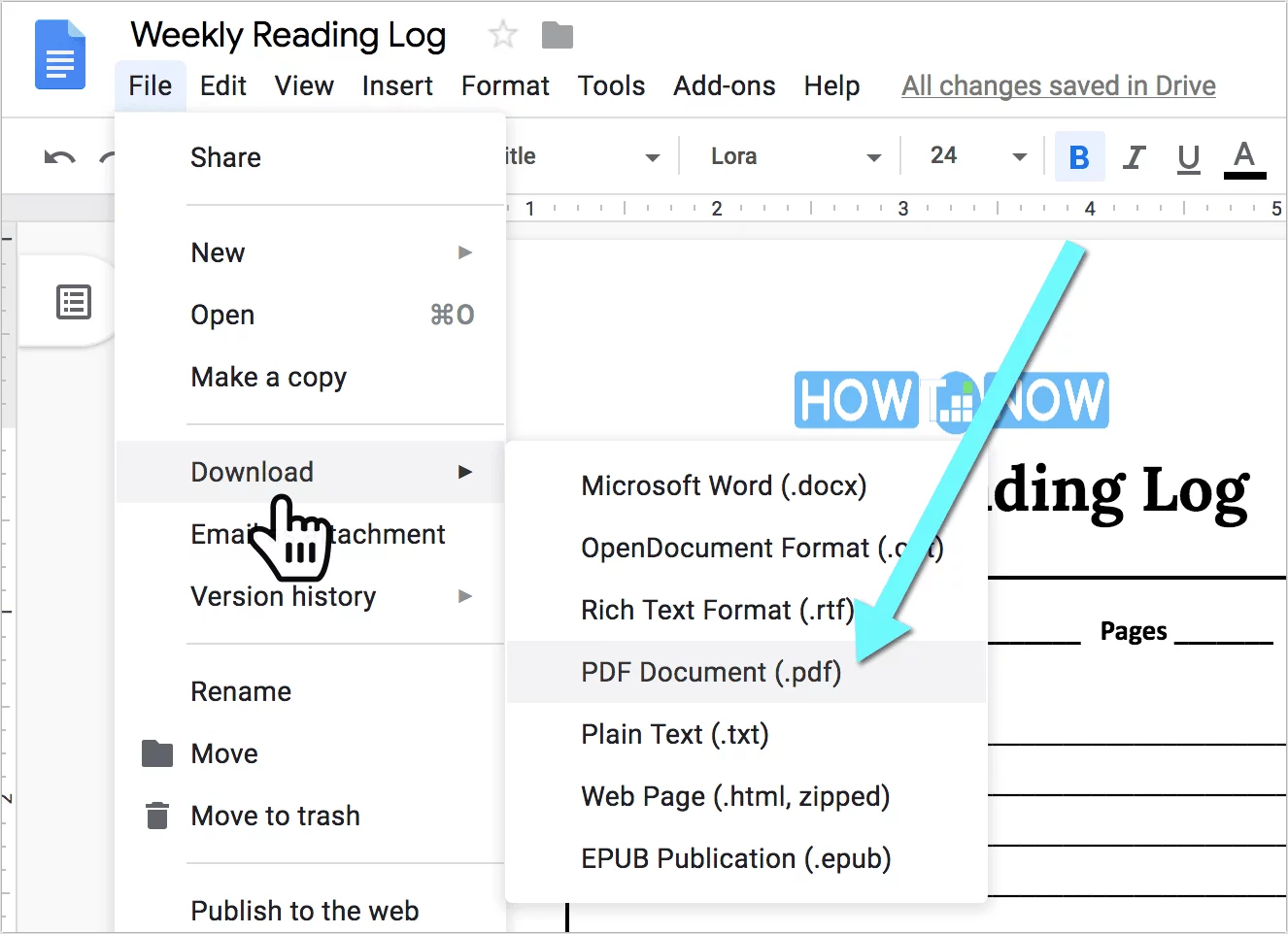Viewport: 1288px width, 934px height.
Task: Open the View menu
Action: pyautogui.click(x=304, y=85)
